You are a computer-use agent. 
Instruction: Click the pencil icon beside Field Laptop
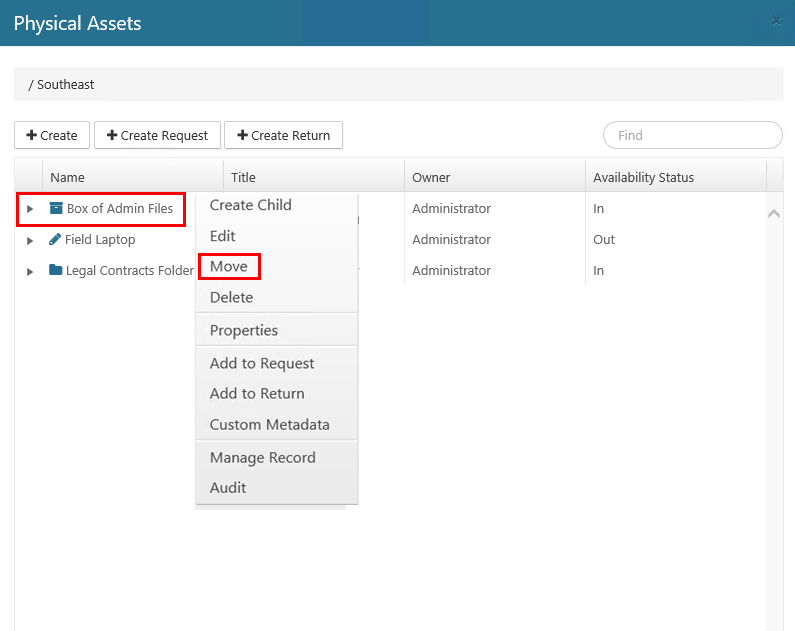pos(55,240)
